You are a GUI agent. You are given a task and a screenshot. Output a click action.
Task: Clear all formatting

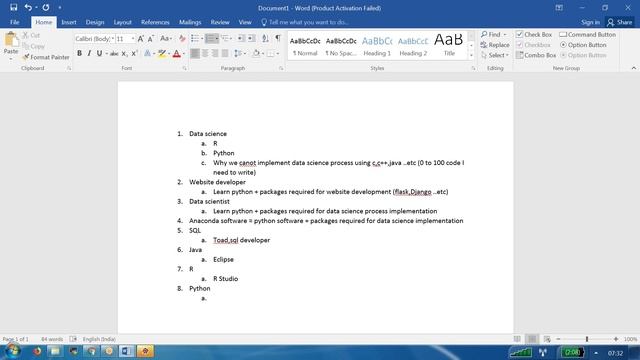[x=182, y=39]
